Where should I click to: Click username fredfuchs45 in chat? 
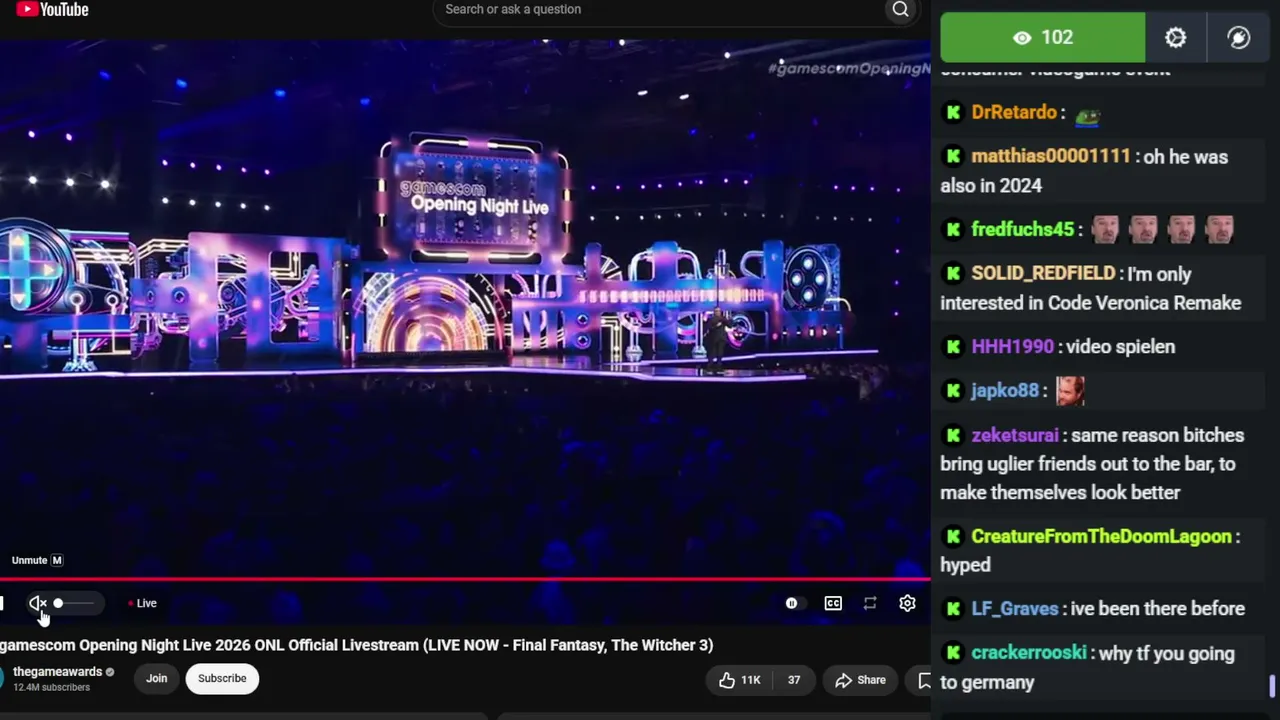point(1022,229)
